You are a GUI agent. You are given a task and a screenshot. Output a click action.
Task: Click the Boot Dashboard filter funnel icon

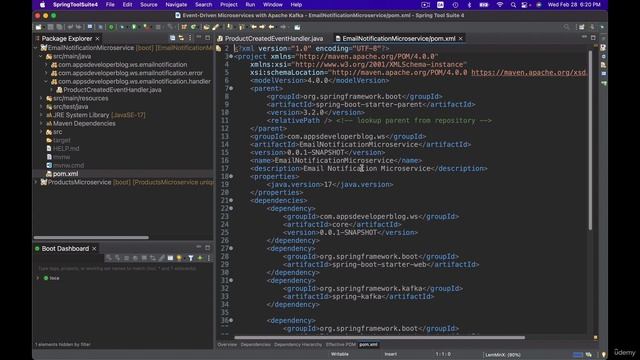191,258
